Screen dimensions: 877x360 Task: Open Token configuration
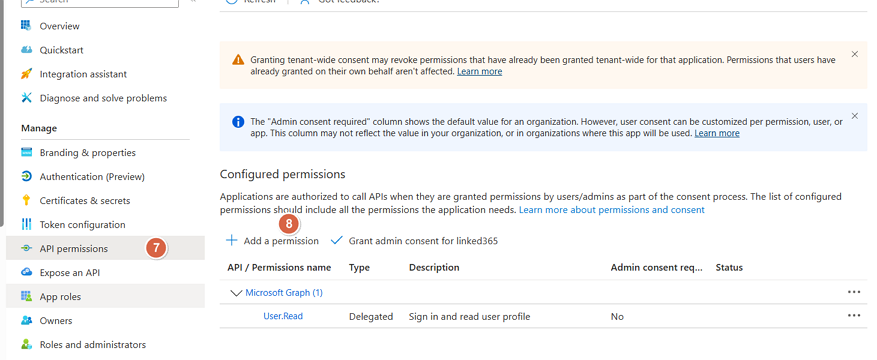pos(82,225)
